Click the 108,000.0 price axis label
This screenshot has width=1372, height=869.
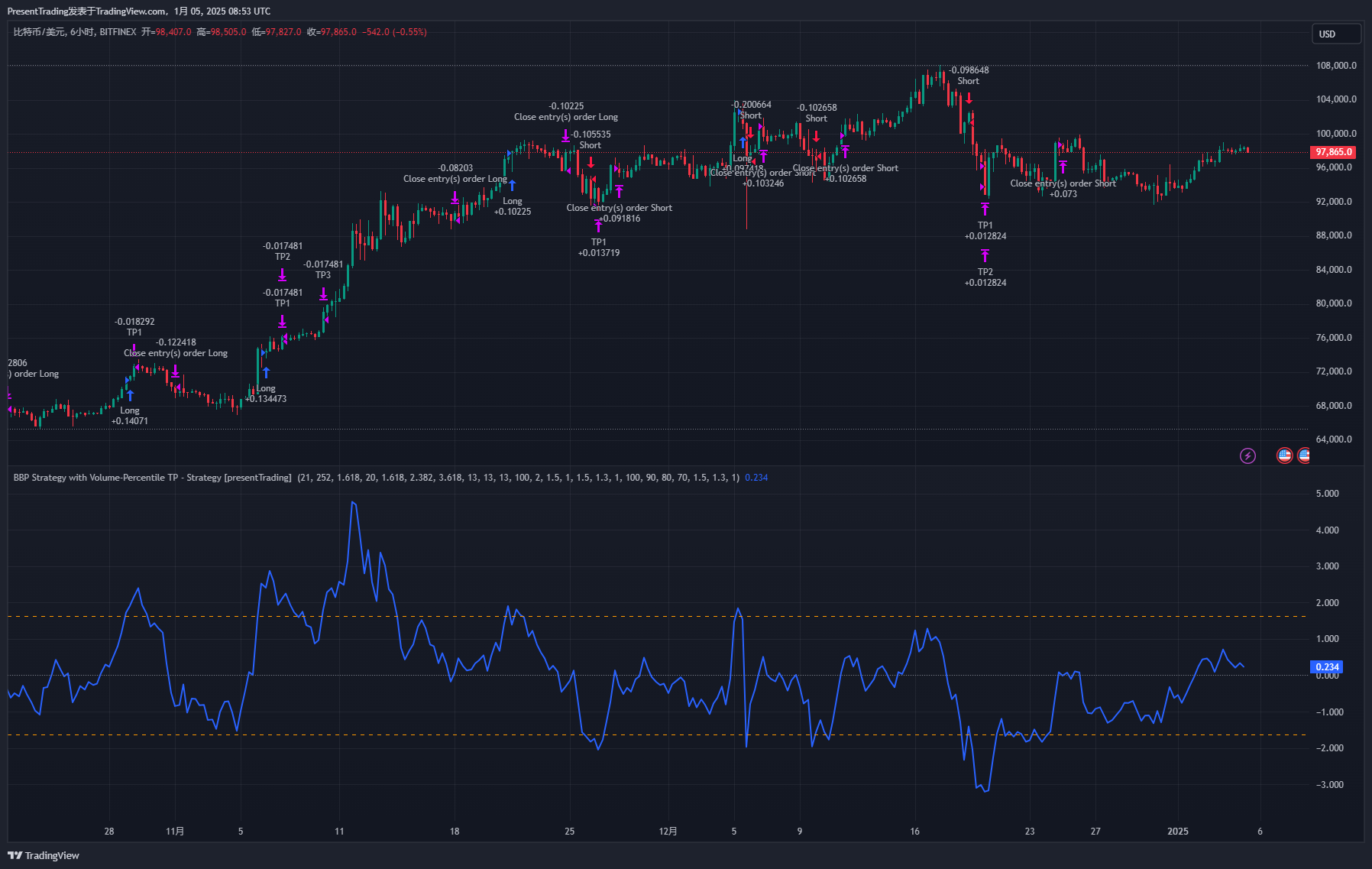point(1336,66)
